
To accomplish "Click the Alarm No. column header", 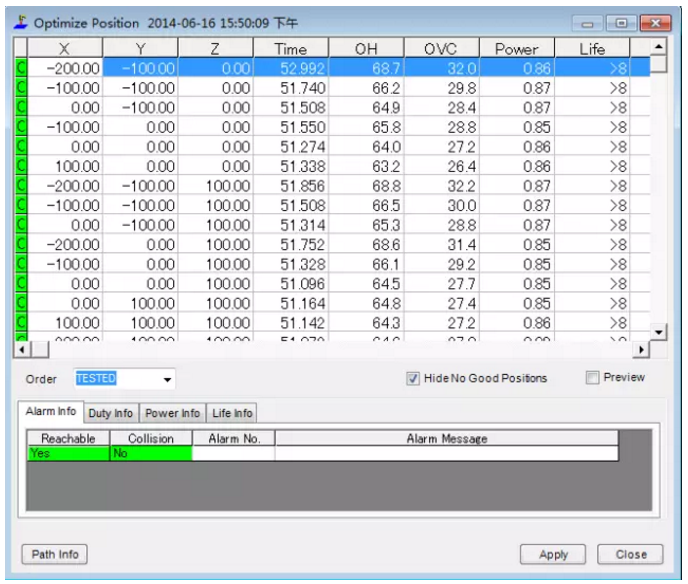I will (234, 438).
